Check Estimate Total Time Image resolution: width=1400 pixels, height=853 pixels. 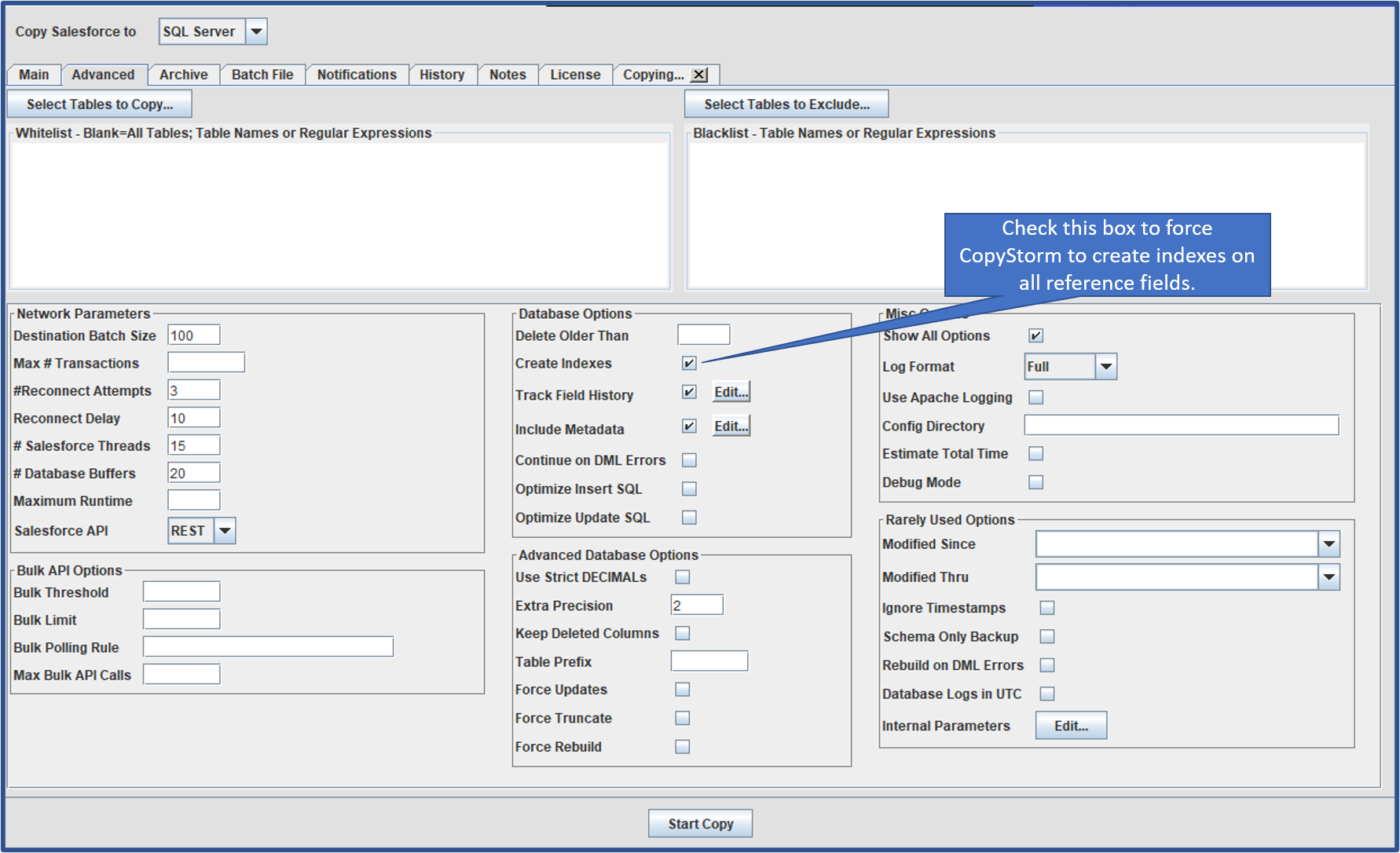coord(1036,454)
